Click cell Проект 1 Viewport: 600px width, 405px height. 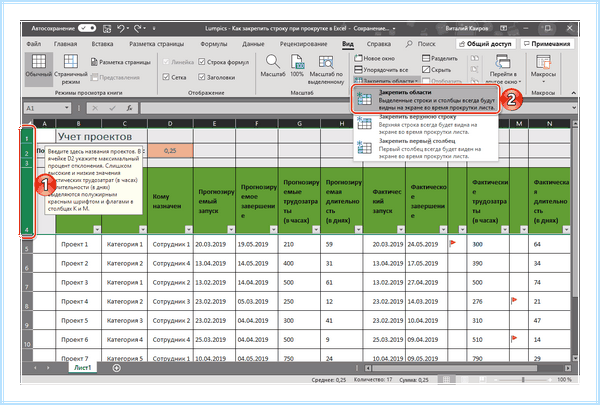pos(79,244)
